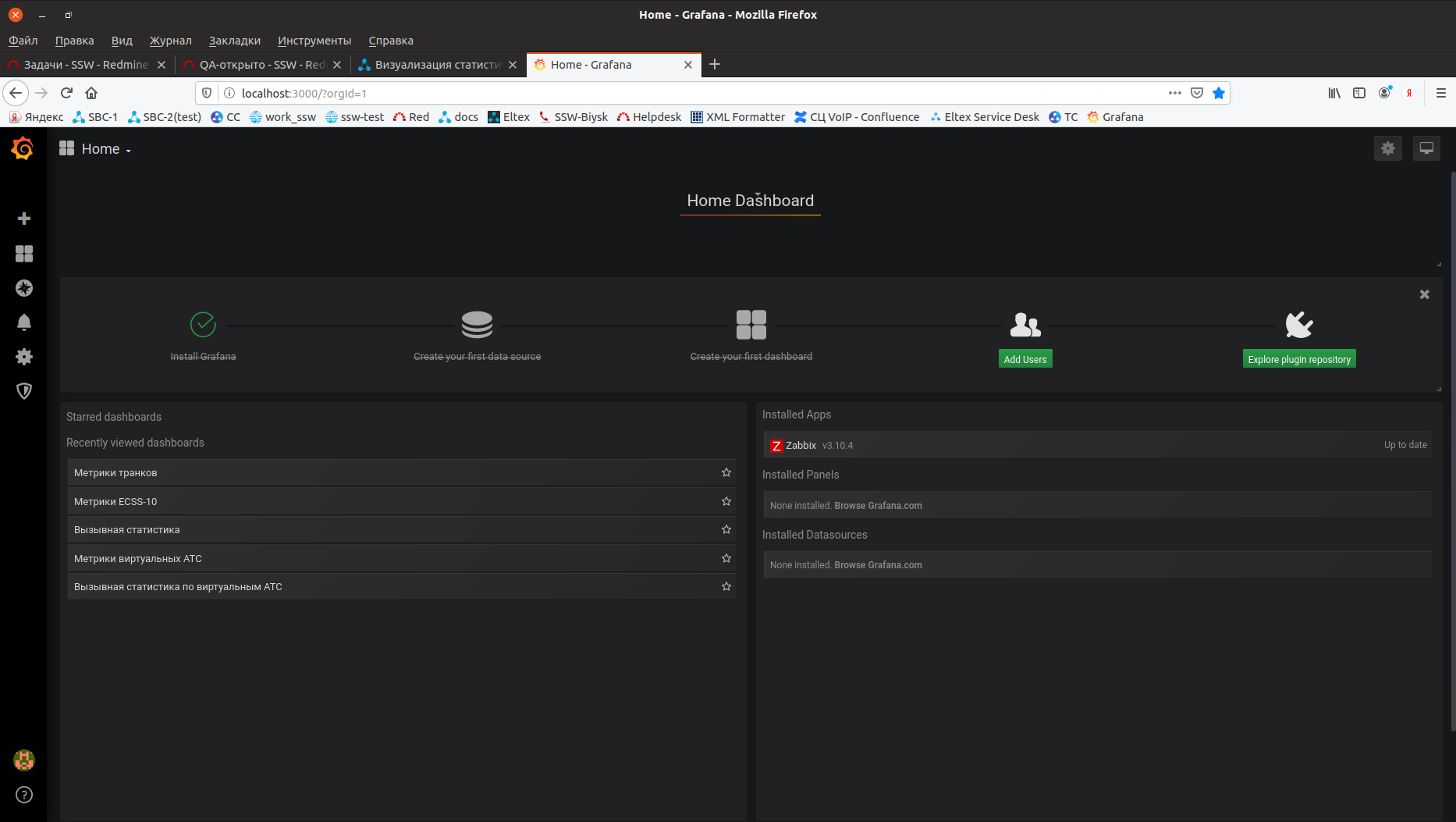Open the Закладки menu
Image resolution: width=1456 pixels, height=822 pixels.
(235, 41)
